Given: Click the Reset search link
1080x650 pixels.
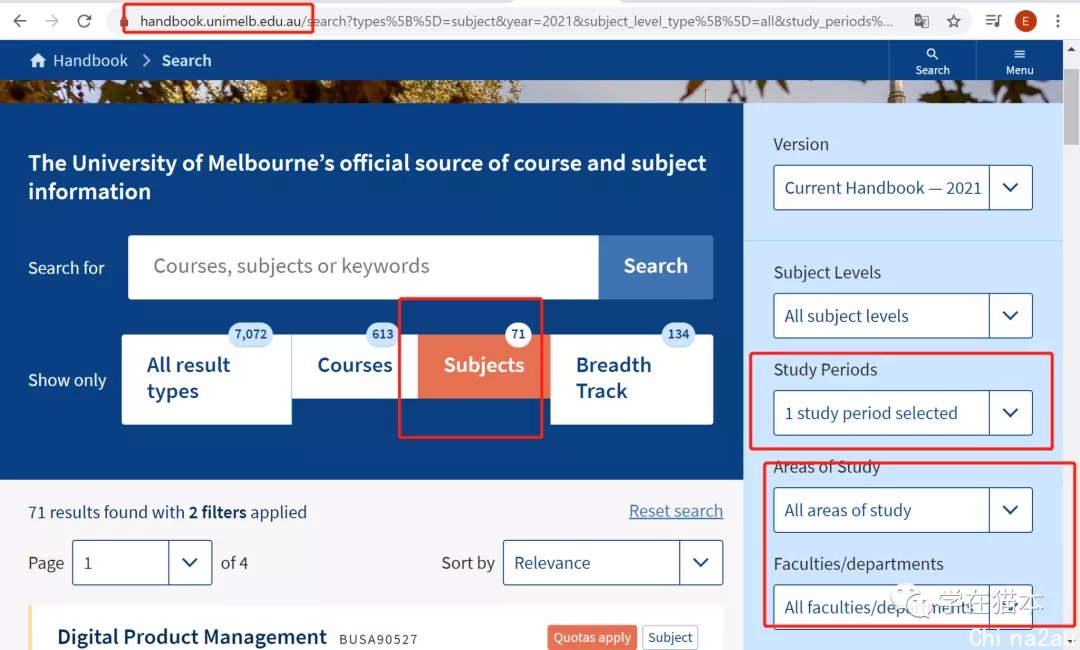Looking at the screenshot, I should (x=676, y=511).
